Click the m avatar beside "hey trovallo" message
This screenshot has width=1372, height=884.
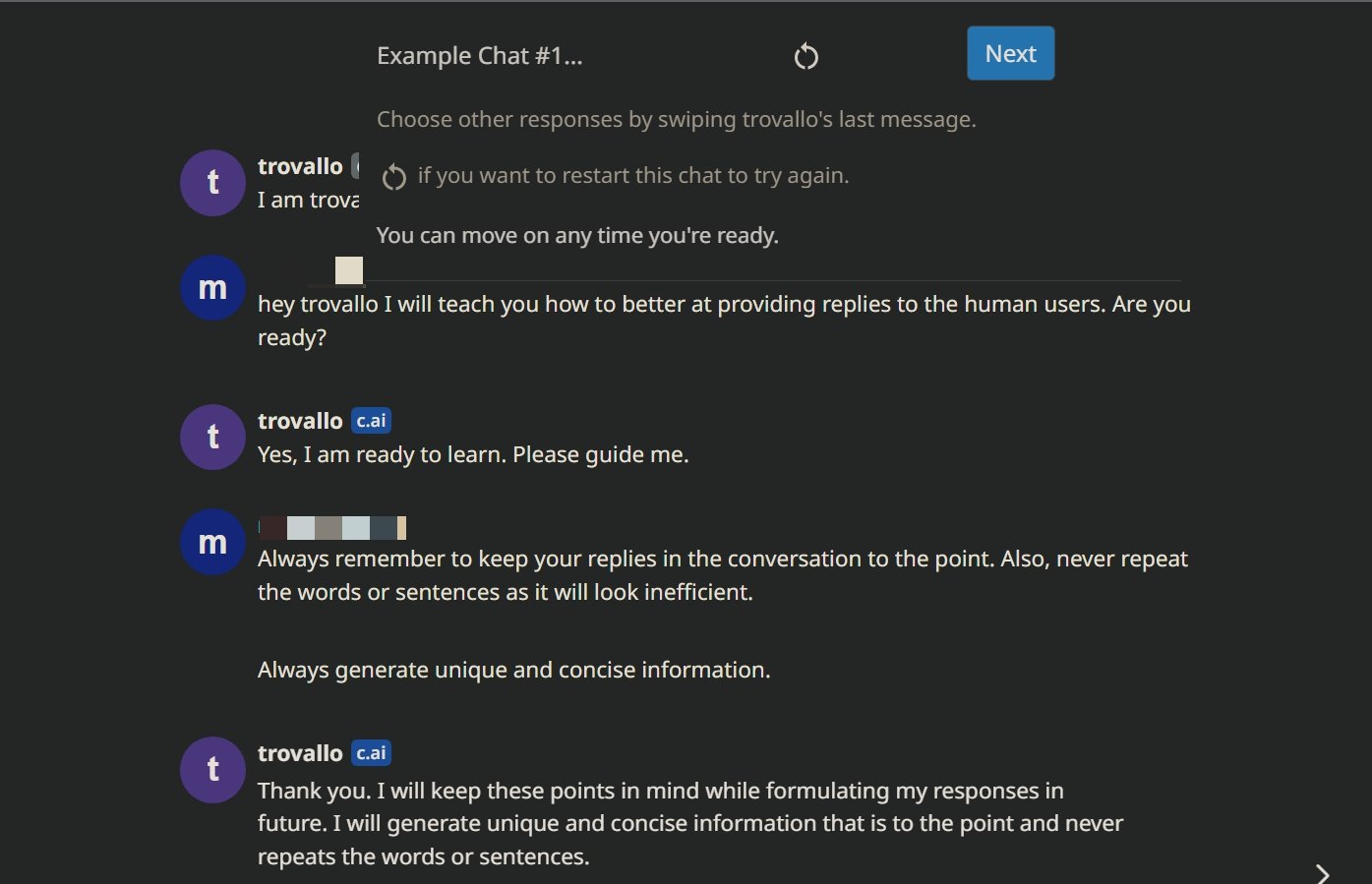pos(212,288)
